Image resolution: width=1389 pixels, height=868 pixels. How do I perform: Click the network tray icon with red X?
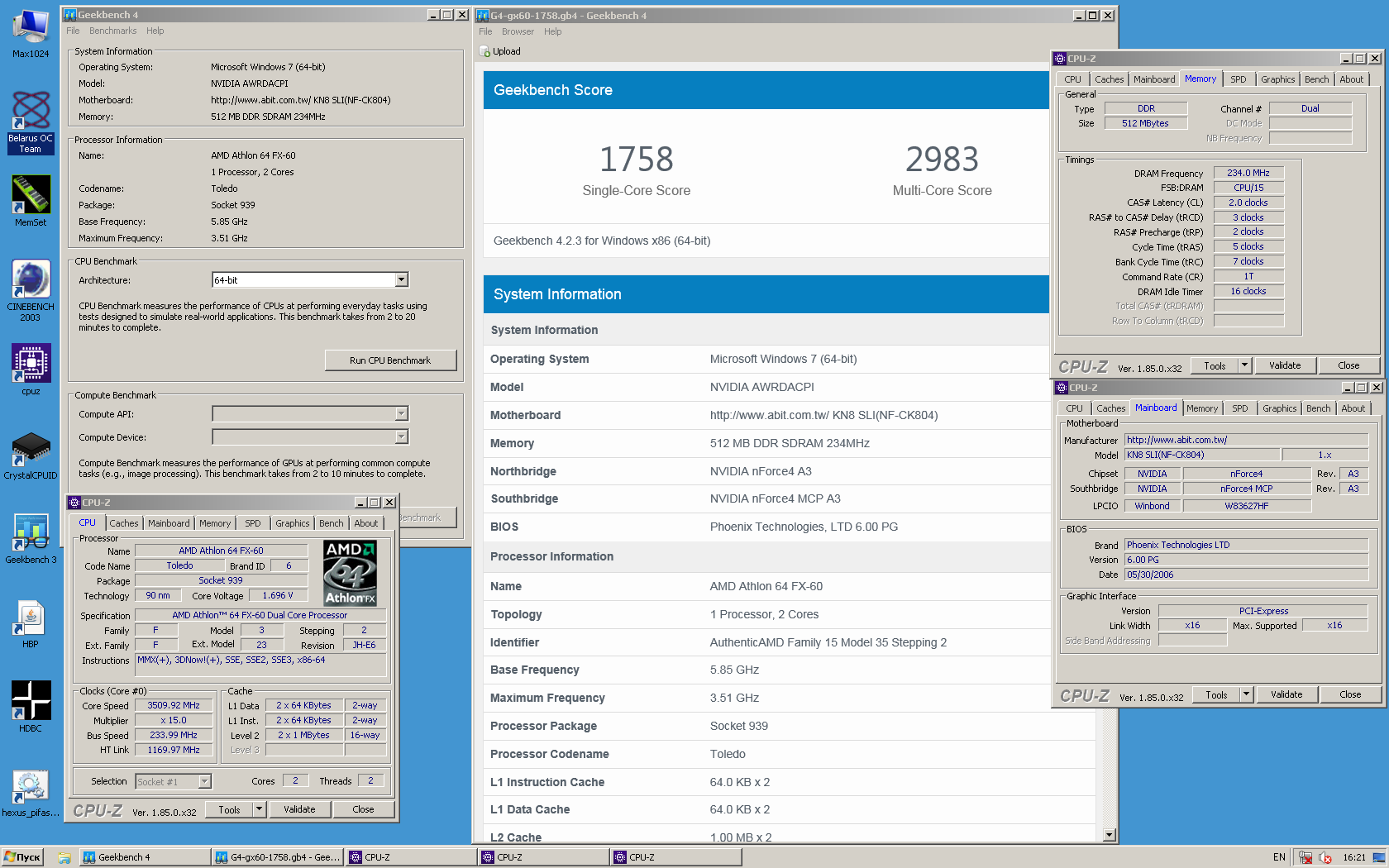[x=1305, y=857]
